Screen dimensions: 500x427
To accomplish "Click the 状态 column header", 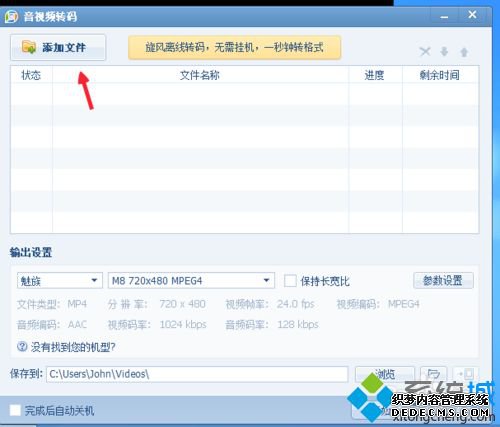I will (x=31, y=75).
